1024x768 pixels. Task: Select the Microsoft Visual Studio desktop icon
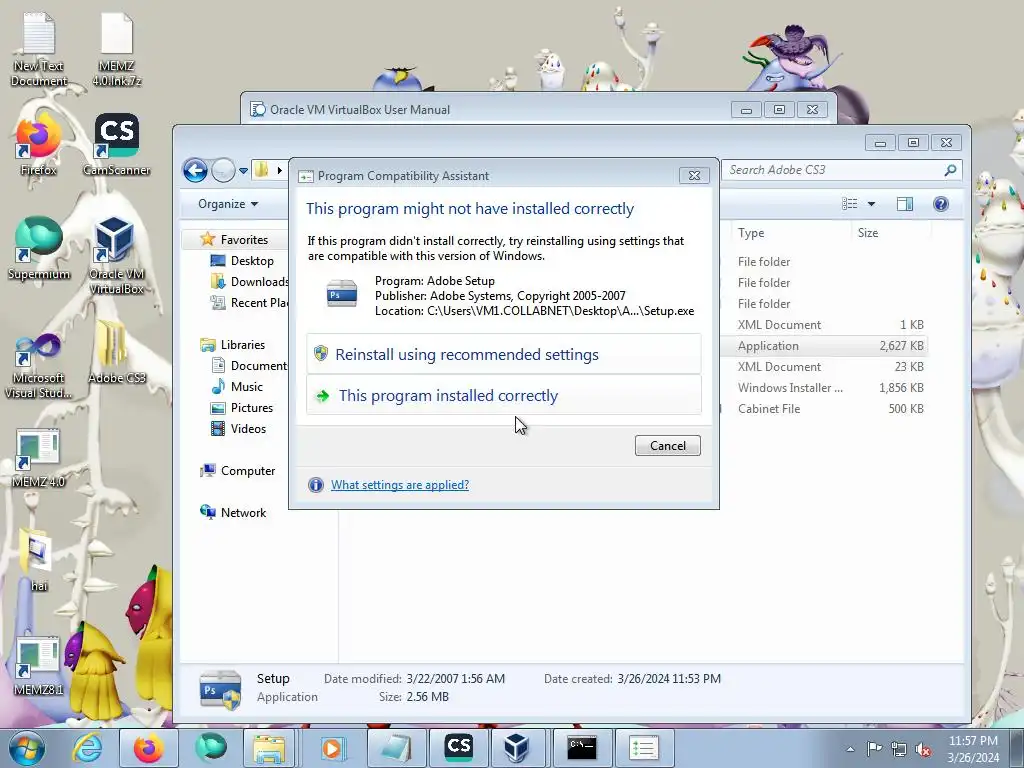point(39,366)
